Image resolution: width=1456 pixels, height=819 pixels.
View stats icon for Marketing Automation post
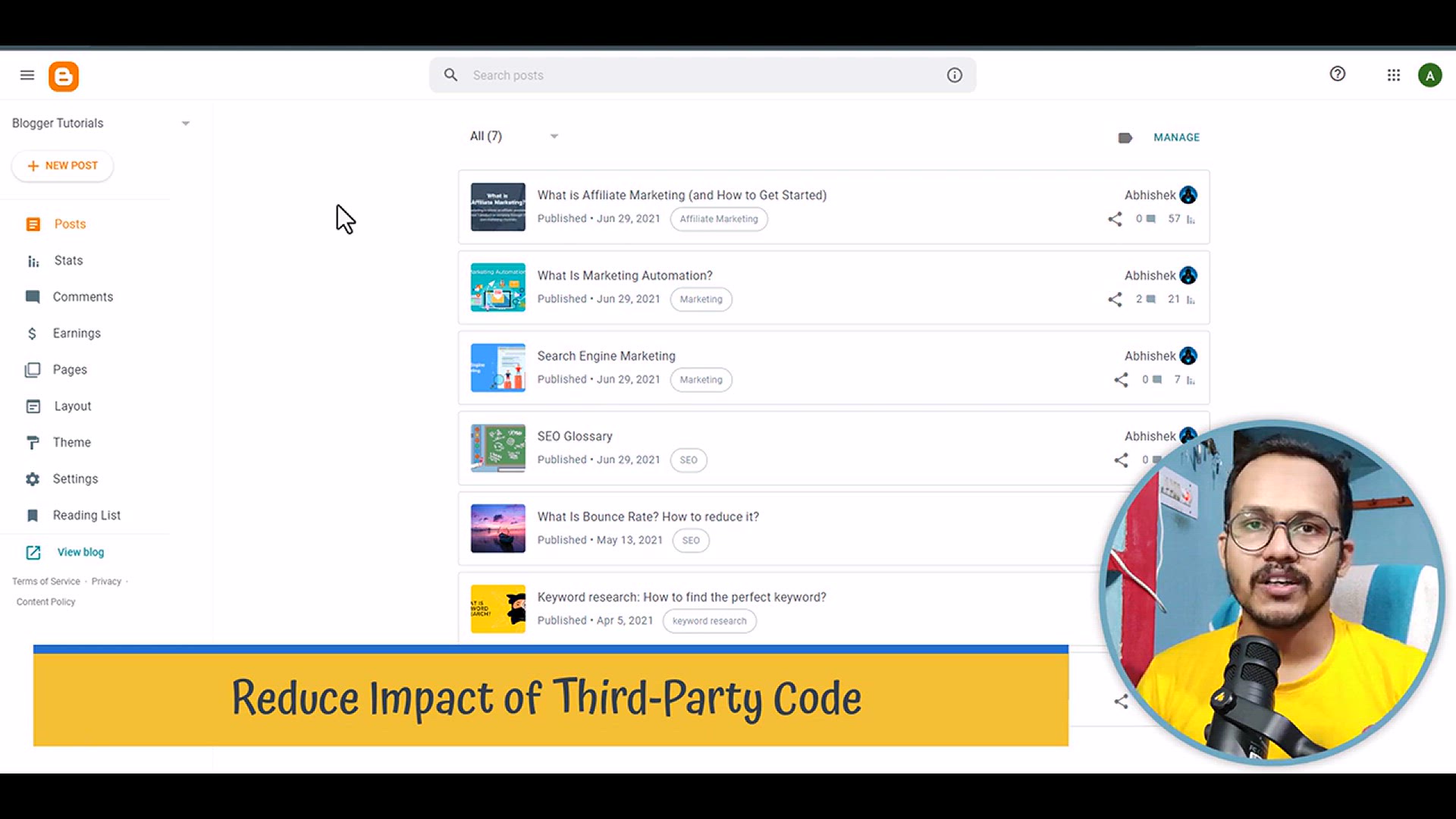click(1191, 300)
